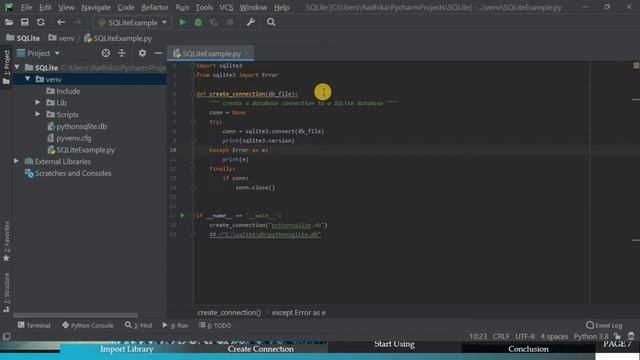This screenshot has height=360, width=640.
Task: Run SQLiteExample with the green play button
Action: click(x=182, y=22)
